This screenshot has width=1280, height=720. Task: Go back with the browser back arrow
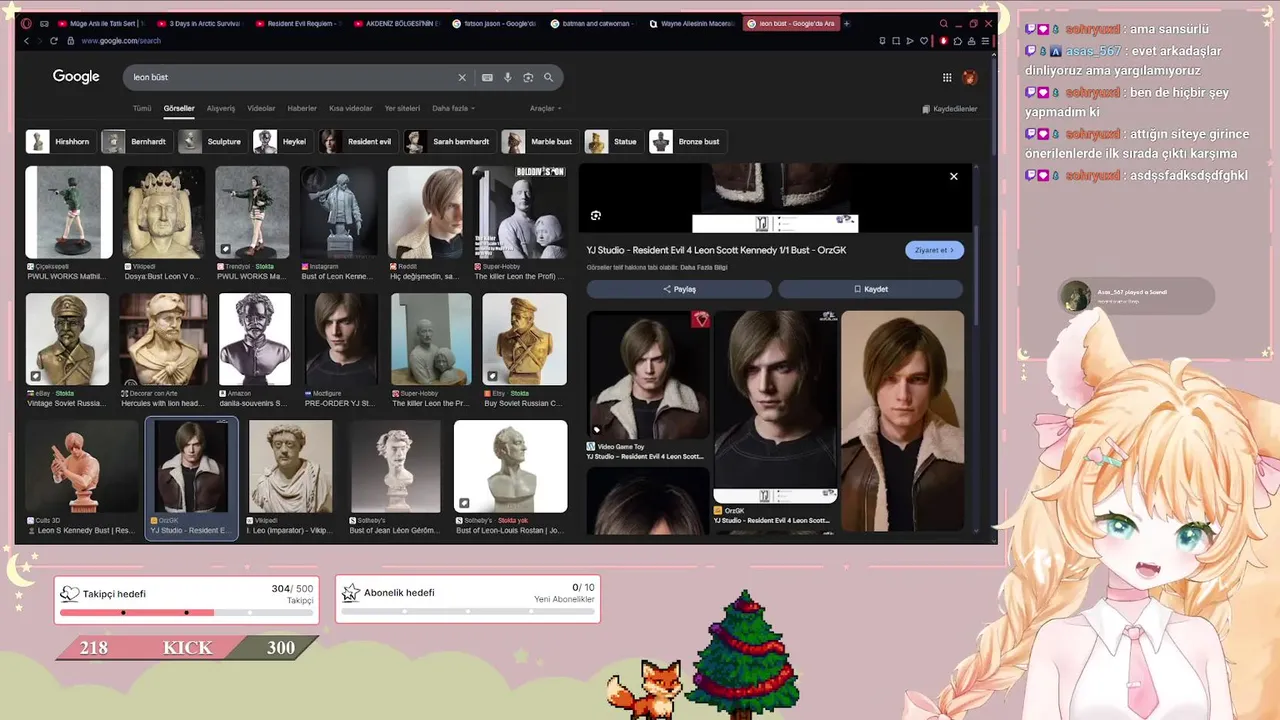click(x=26, y=41)
